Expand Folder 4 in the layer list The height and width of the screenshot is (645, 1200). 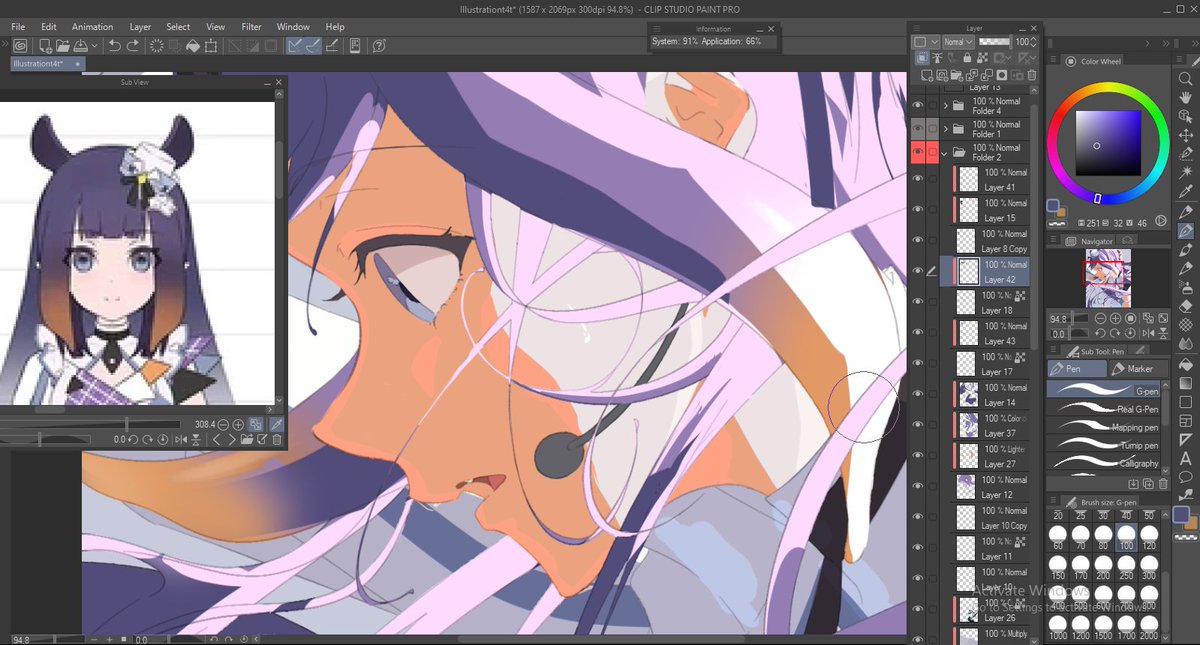(x=945, y=105)
